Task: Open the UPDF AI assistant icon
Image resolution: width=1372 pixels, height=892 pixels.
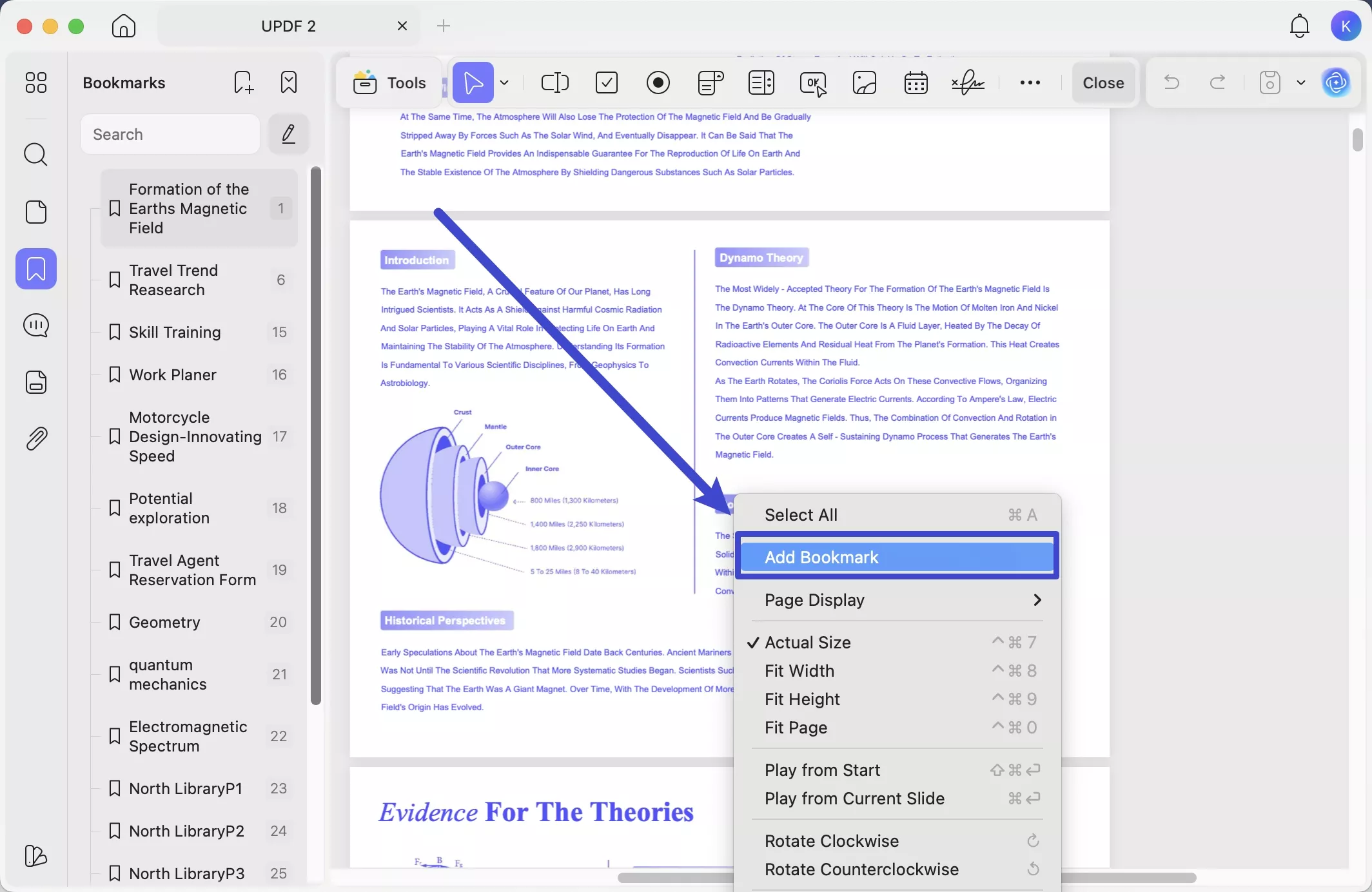Action: coord(1336,82)
